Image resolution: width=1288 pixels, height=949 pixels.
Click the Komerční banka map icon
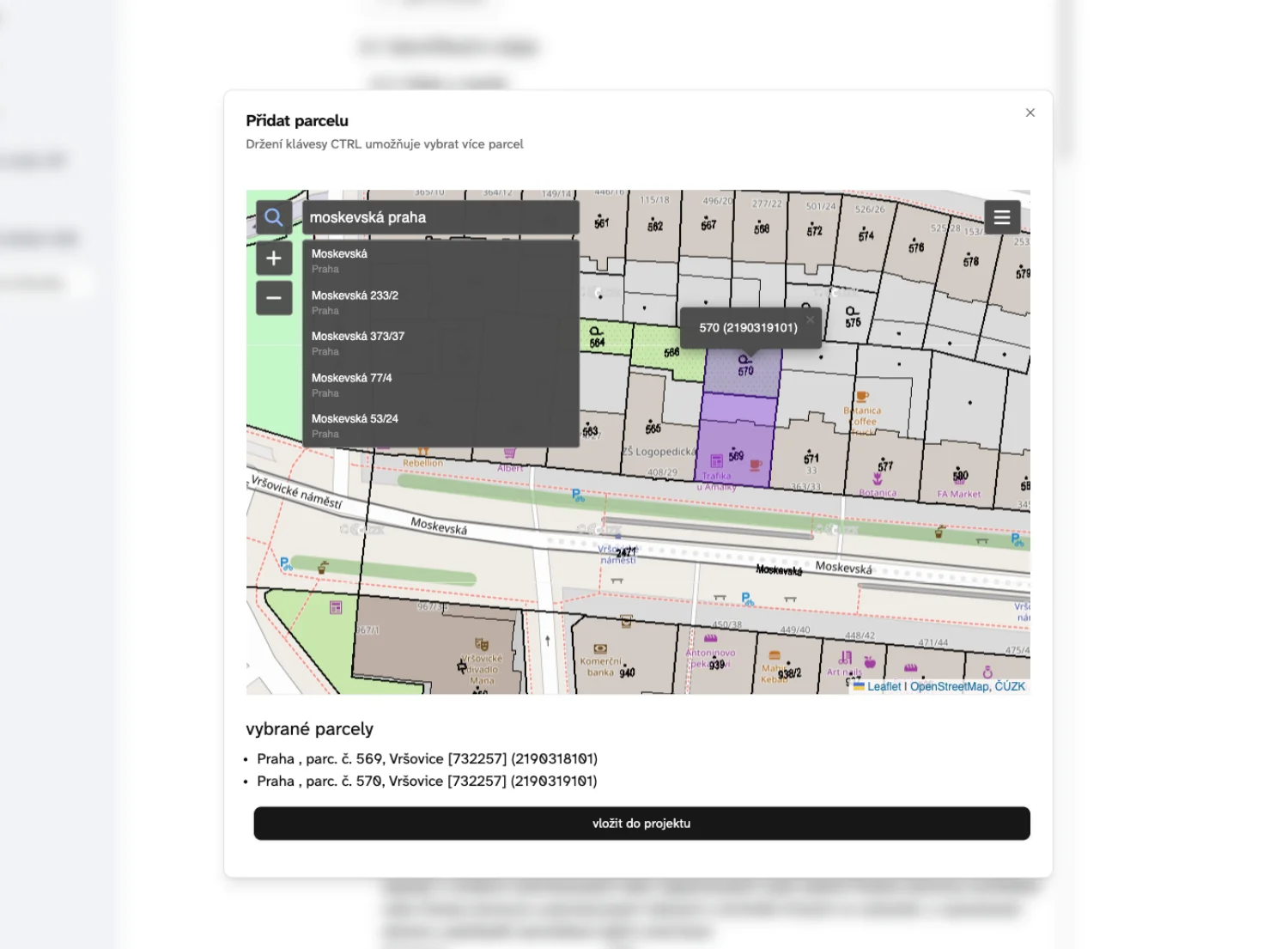[x=600, y=649]
